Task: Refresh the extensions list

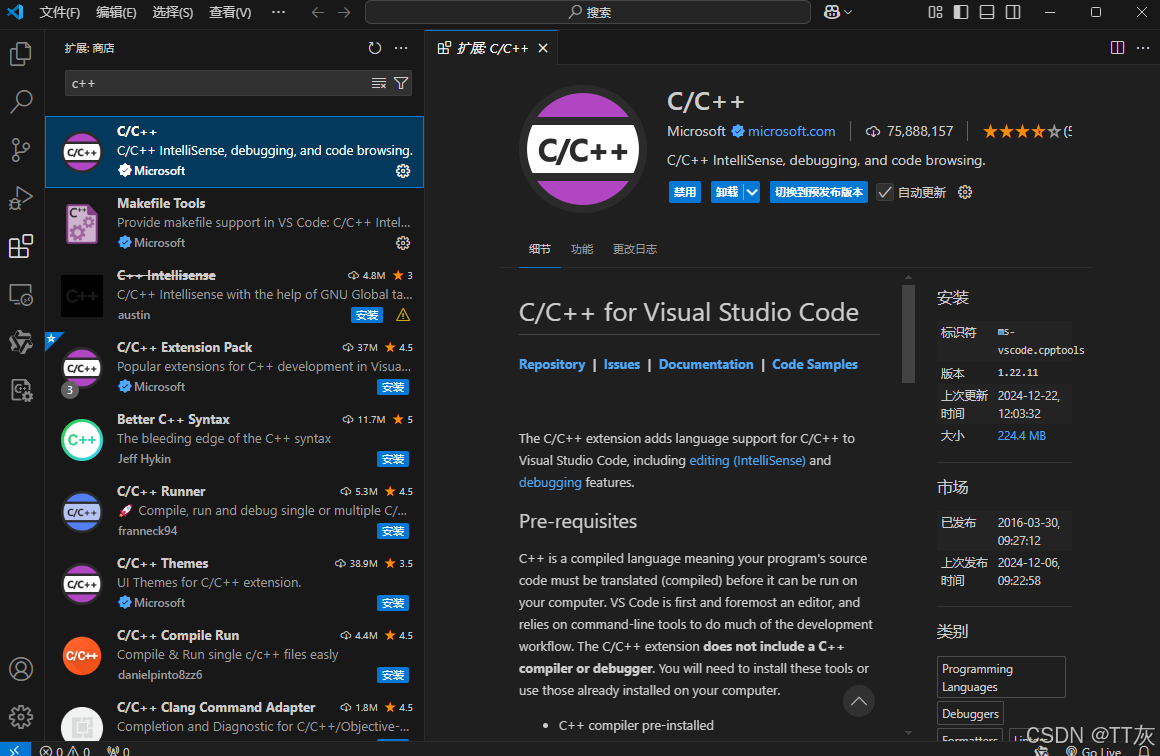Action: click(x=374, y=47)
